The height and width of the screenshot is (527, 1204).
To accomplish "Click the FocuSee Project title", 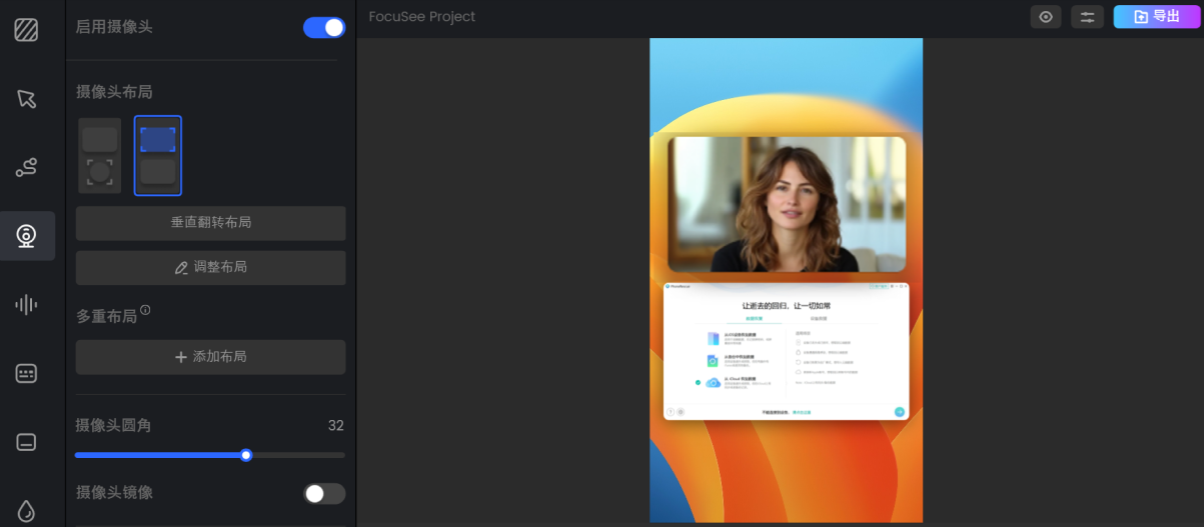I will coord(422,16).
